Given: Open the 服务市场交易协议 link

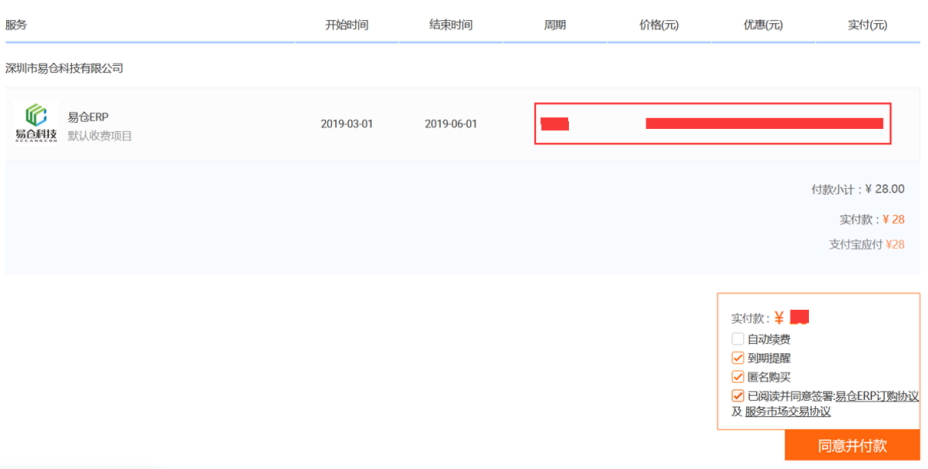Looking at the screenshot, I should [787, 411].
